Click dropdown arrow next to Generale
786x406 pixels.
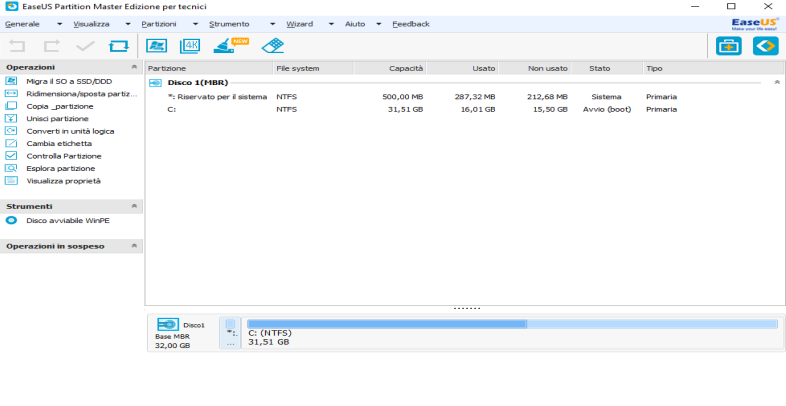pos(60,24)
